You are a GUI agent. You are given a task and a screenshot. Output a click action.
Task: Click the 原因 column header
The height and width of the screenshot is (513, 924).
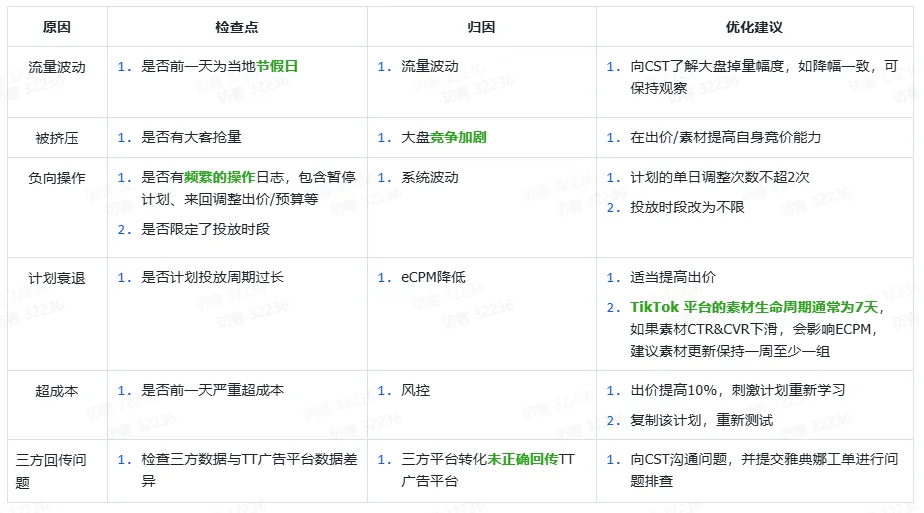coord(57,27)
